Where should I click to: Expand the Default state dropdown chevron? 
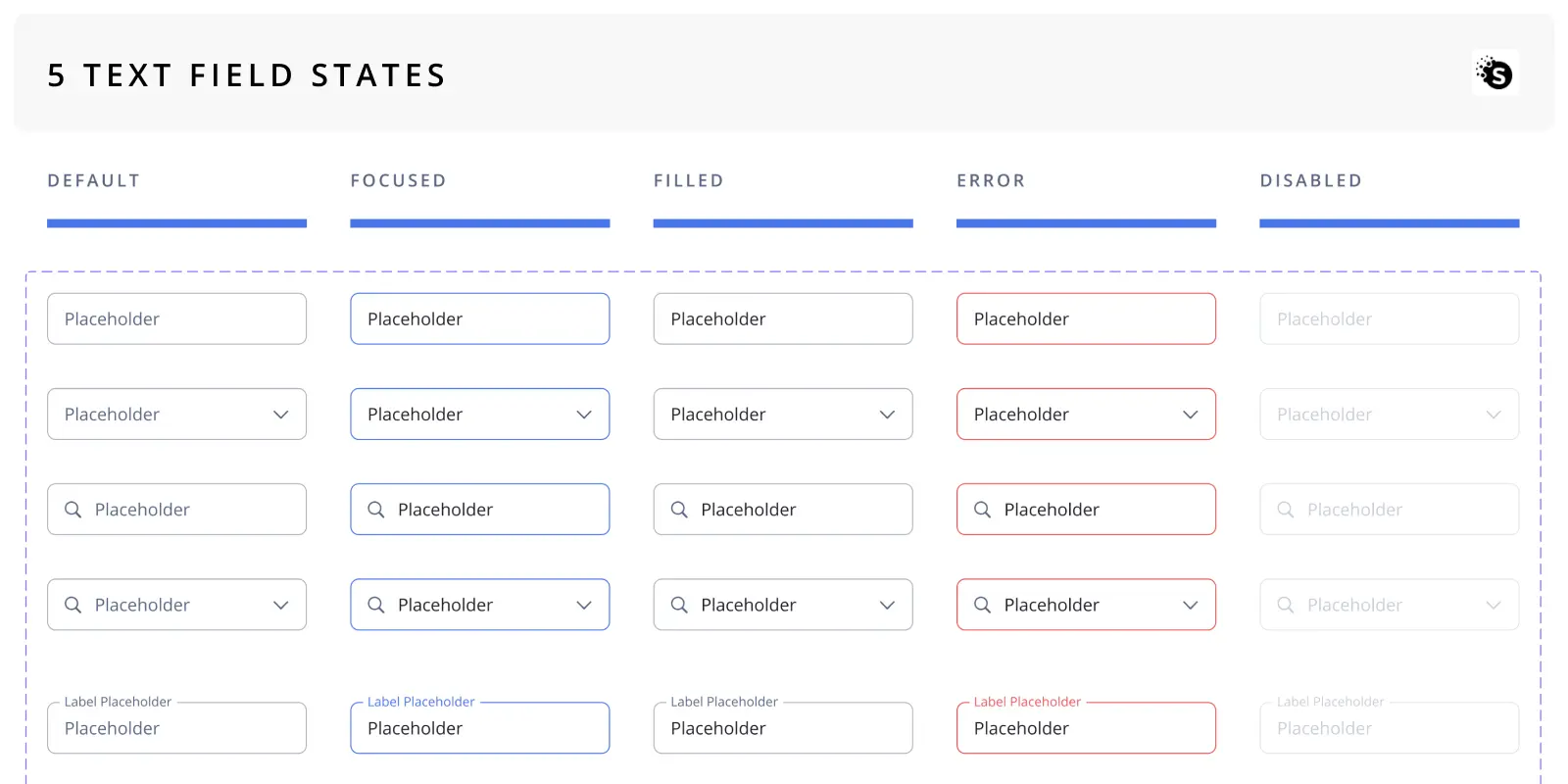[281, 415]
